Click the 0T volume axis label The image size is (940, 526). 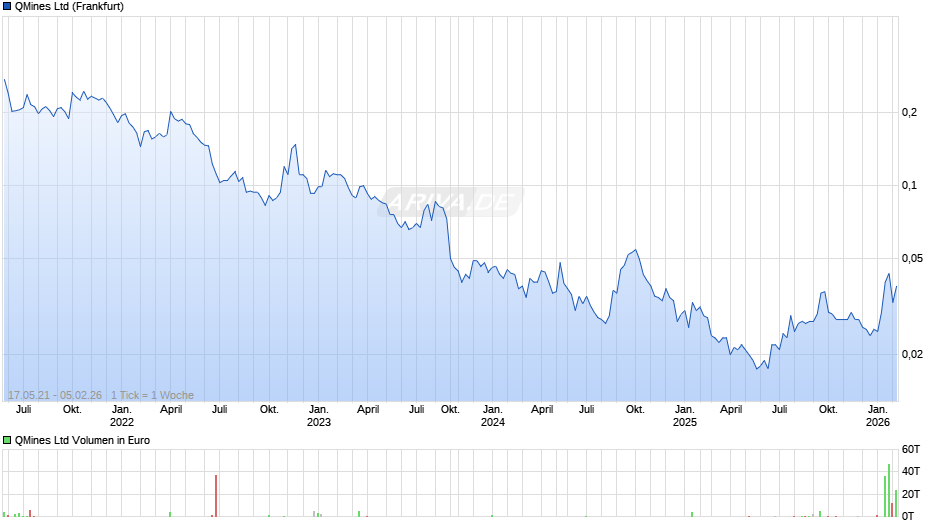(908, 516)
